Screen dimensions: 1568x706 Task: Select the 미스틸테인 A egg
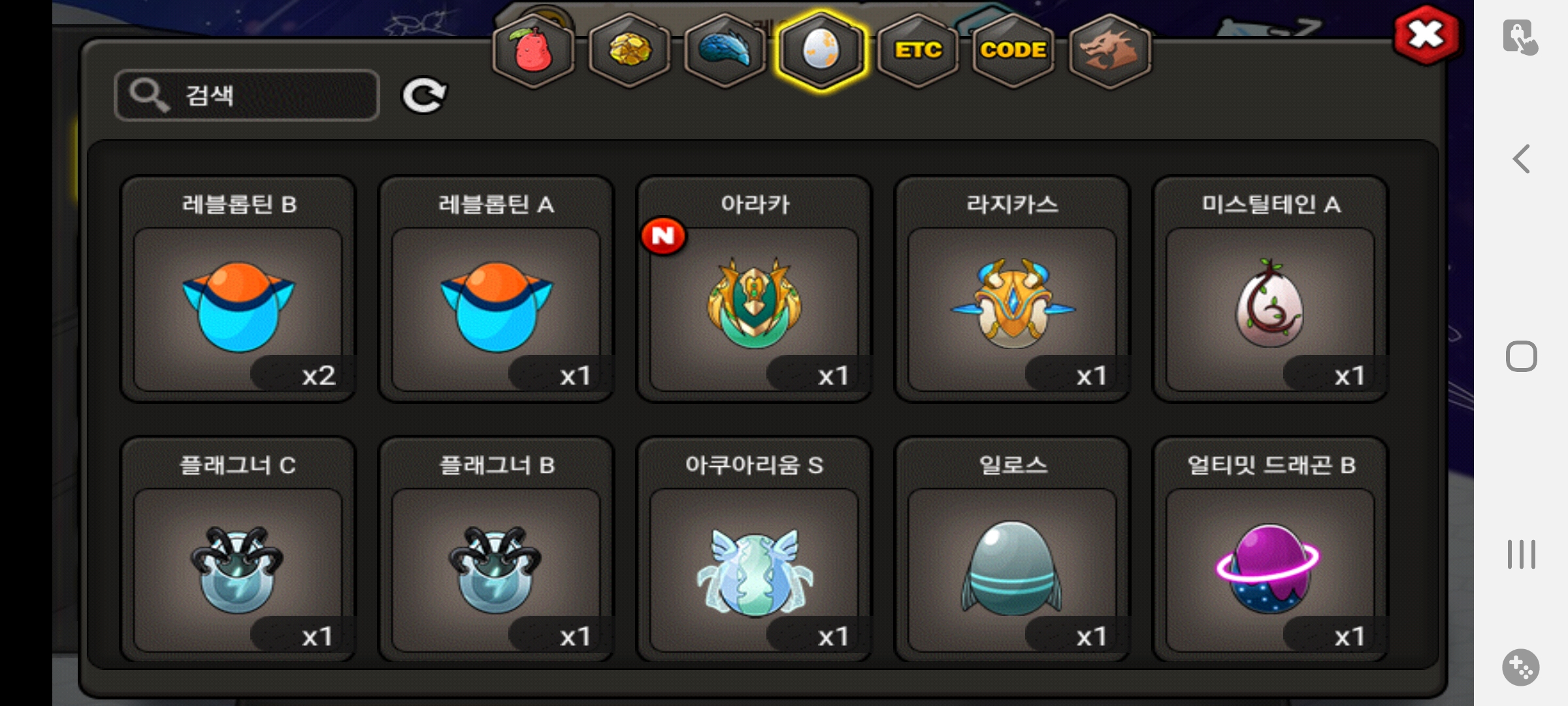(x=1271, y=289)
